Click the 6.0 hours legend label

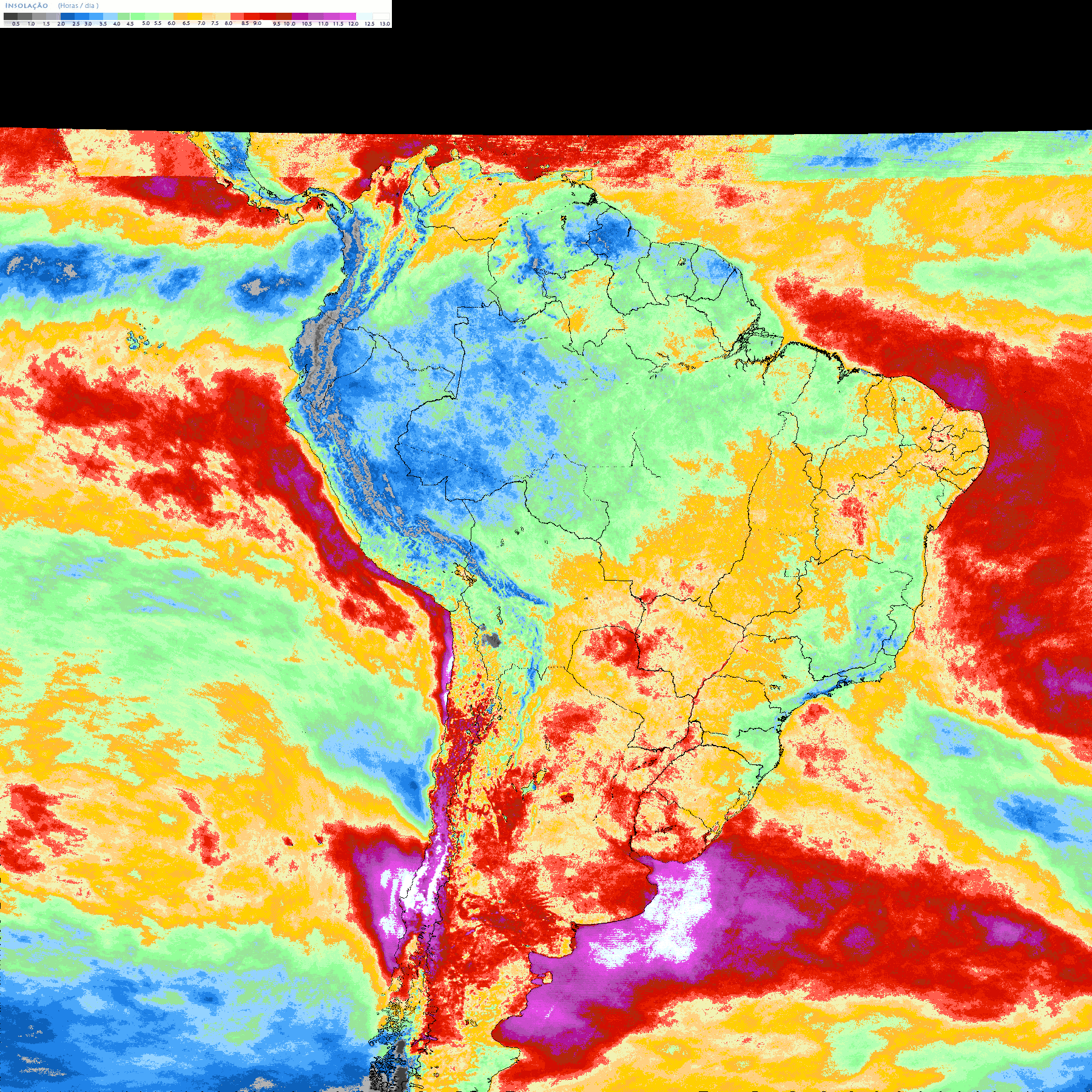point(171,23)
